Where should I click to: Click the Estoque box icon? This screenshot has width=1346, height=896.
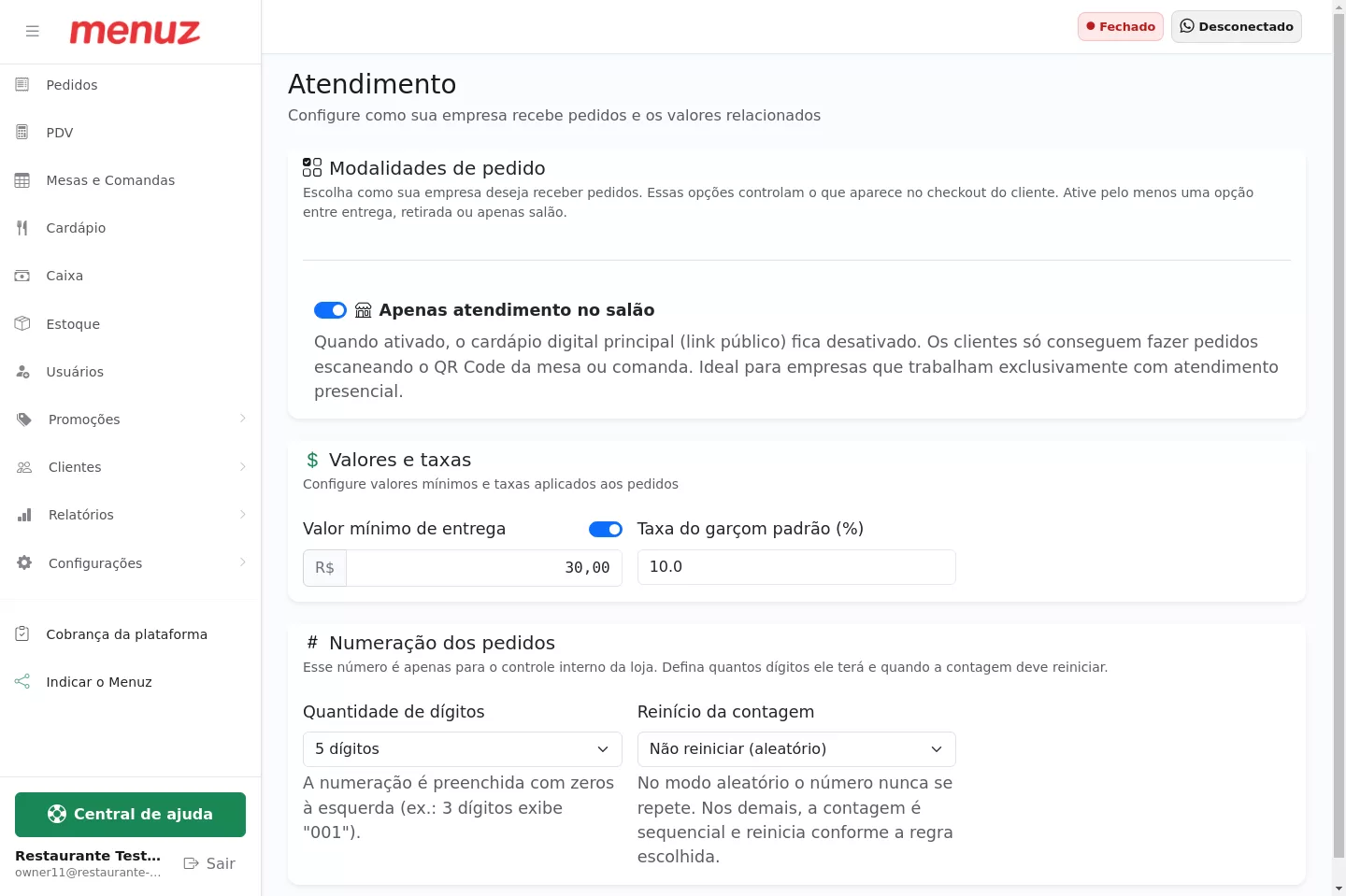click(x=22, y=323)
